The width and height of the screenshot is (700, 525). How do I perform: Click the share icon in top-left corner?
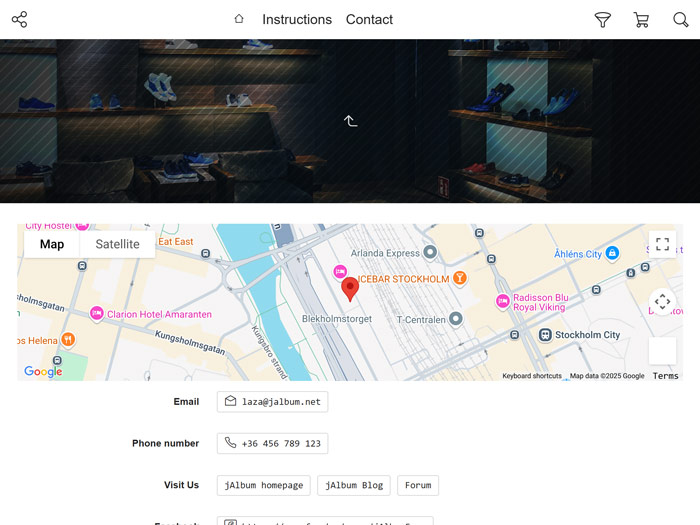click(x=19, y=19)
